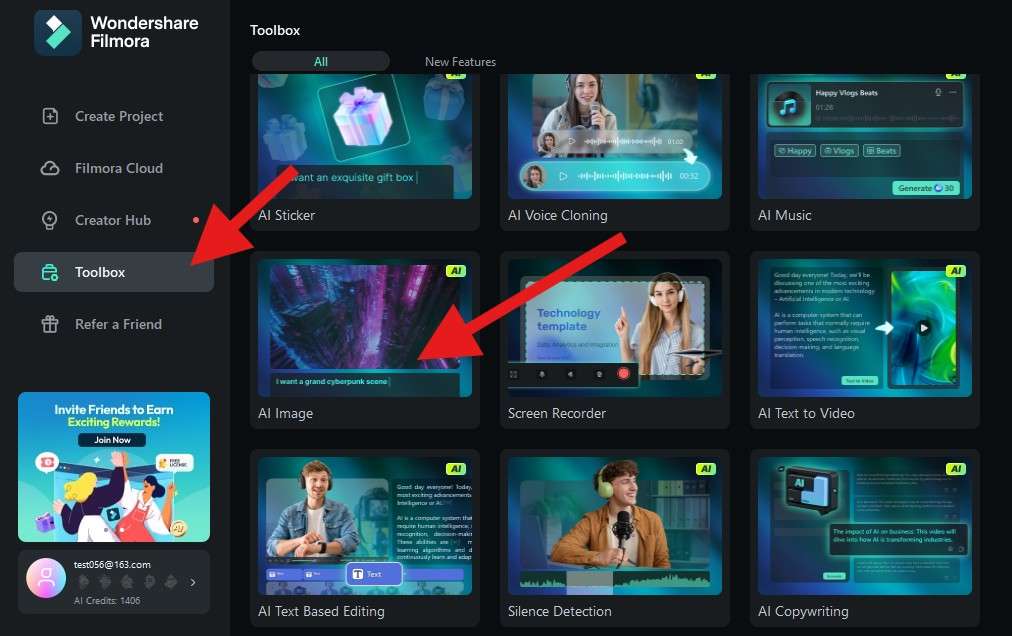Click Join Now on the invite banner
The image size is (1012, 636).
113,440
